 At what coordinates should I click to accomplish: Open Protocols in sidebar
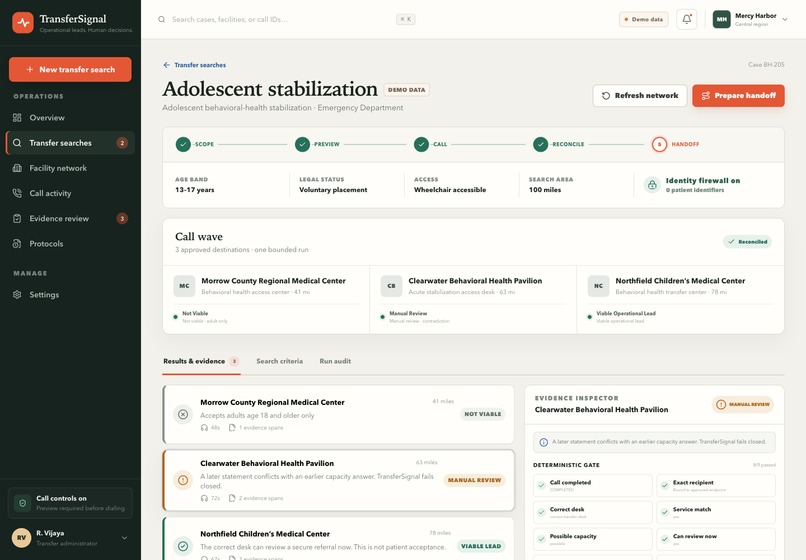pyautogui.click(x=70, y=244)
